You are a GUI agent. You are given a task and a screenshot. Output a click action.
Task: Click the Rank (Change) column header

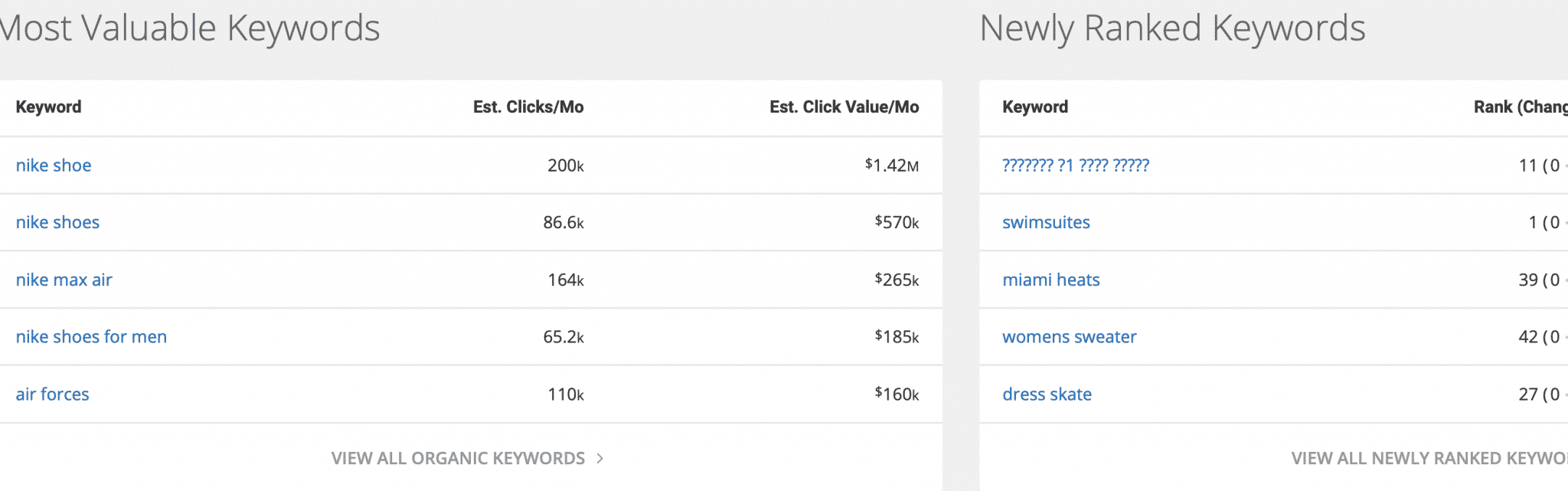point(1521,107)
